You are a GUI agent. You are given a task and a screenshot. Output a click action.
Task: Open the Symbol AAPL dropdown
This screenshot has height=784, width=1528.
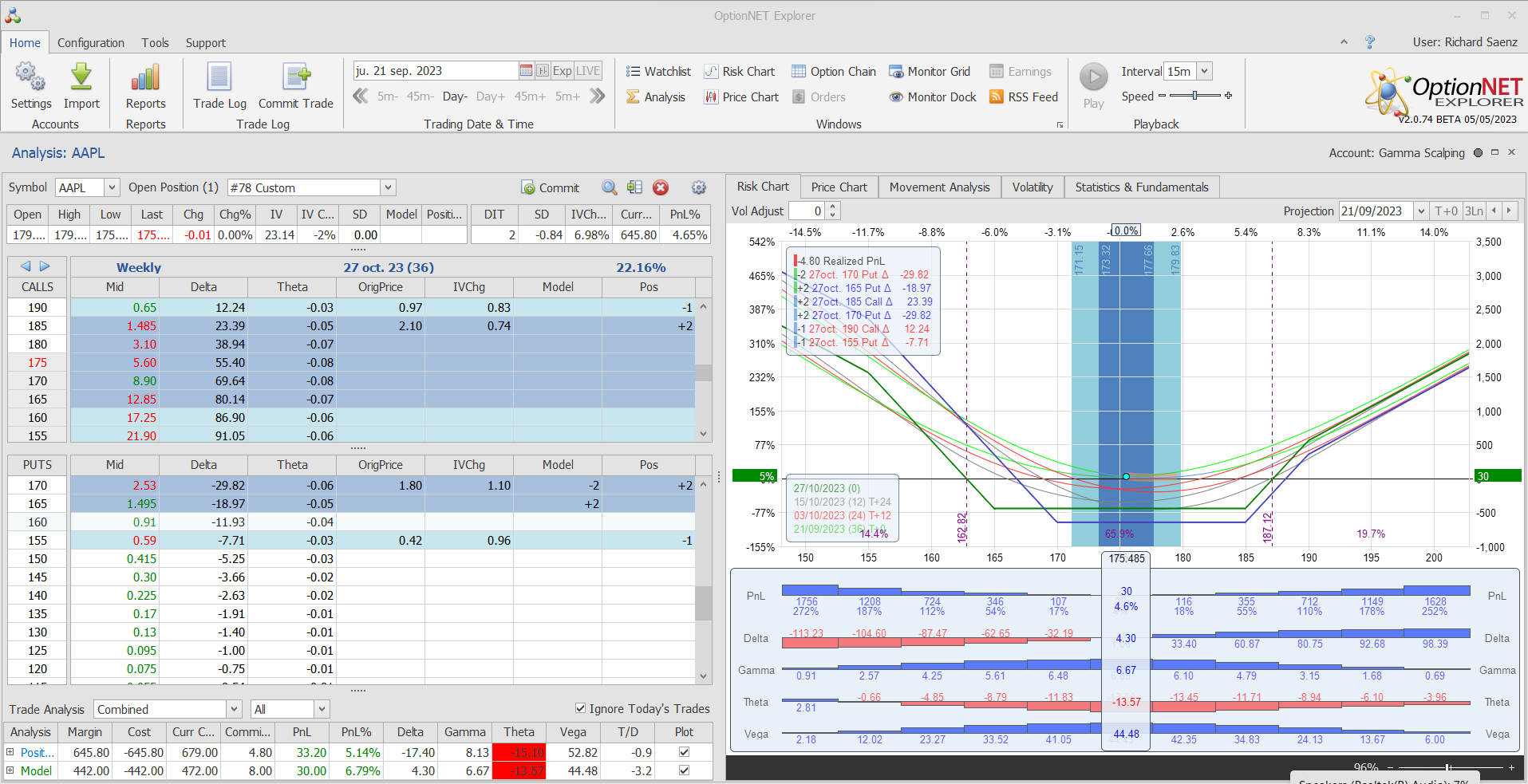[112, 187]
